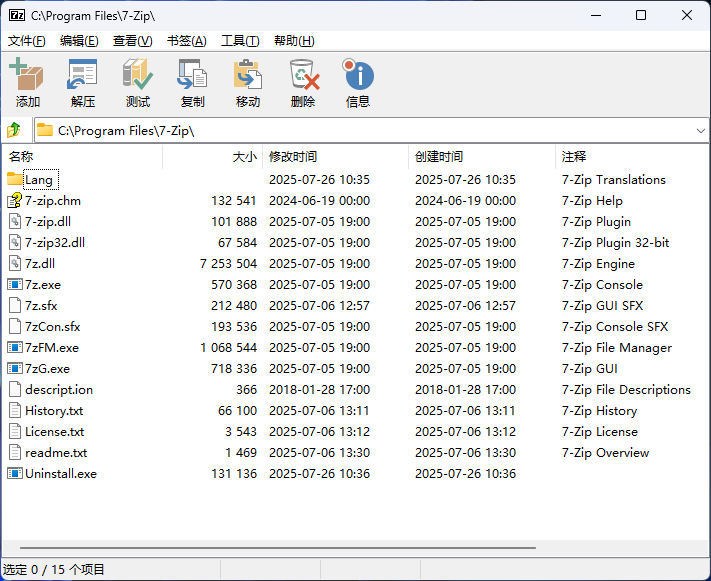The width and height of the screenshot is (711, 581).
Task: Select the 7z.exe application icon
Action: click(15, 284)
